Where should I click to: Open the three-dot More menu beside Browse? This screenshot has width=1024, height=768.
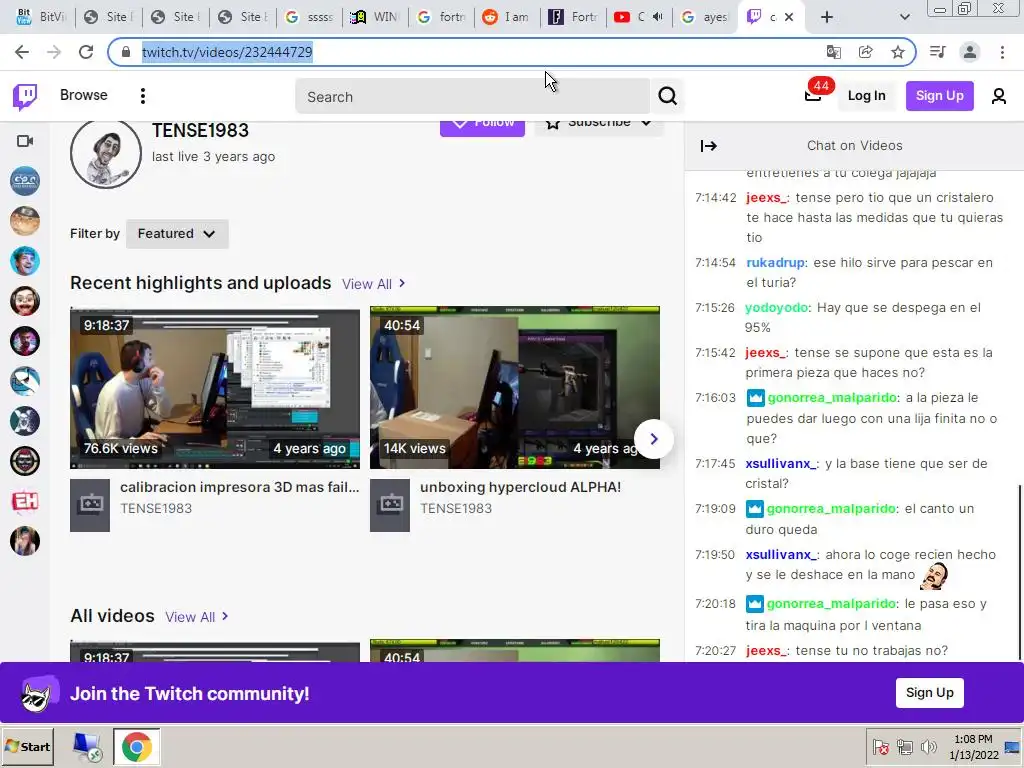click(142, 96)
